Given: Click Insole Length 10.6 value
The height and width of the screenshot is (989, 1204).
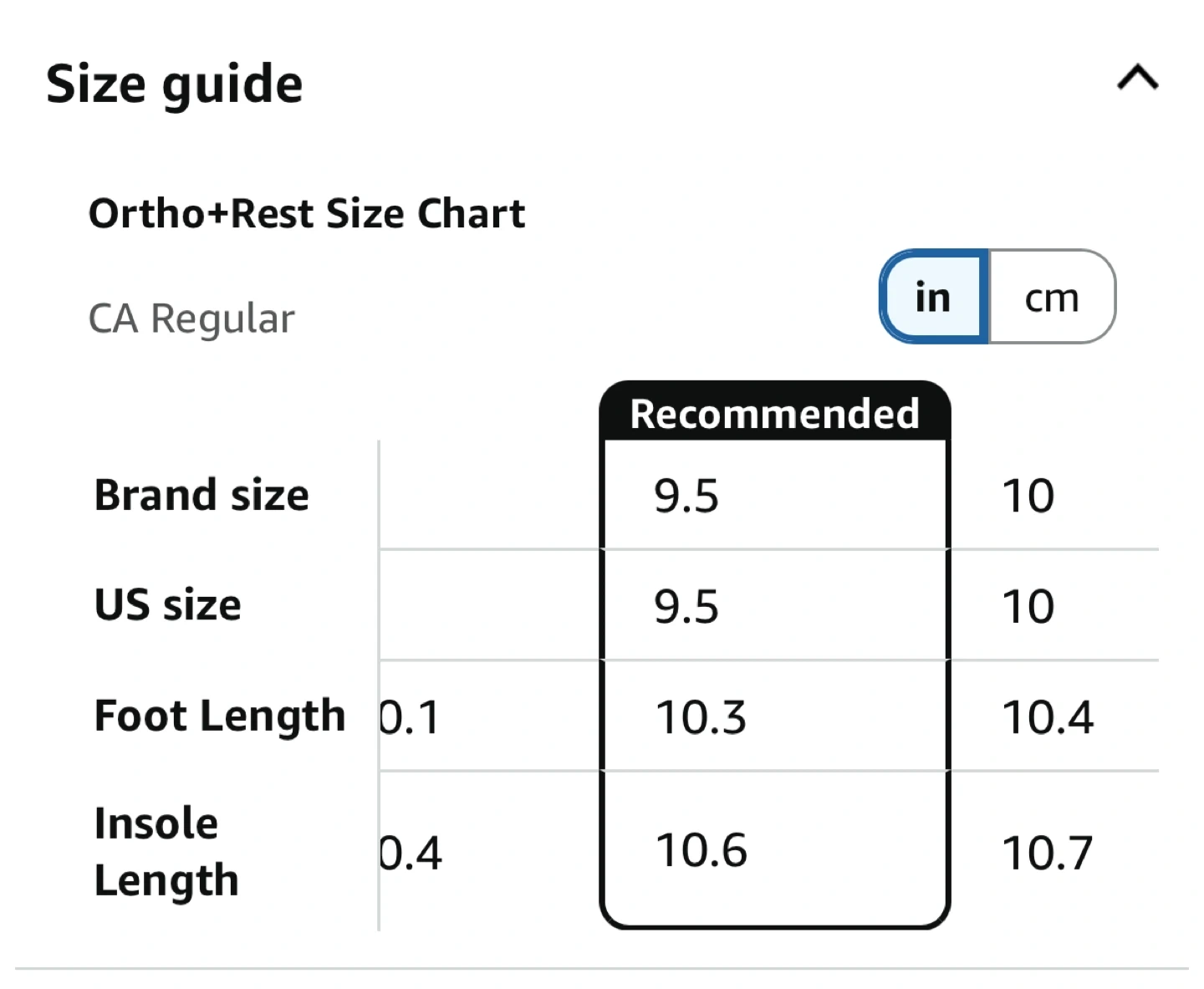Looking at the screenshot, I should point(701,851).
